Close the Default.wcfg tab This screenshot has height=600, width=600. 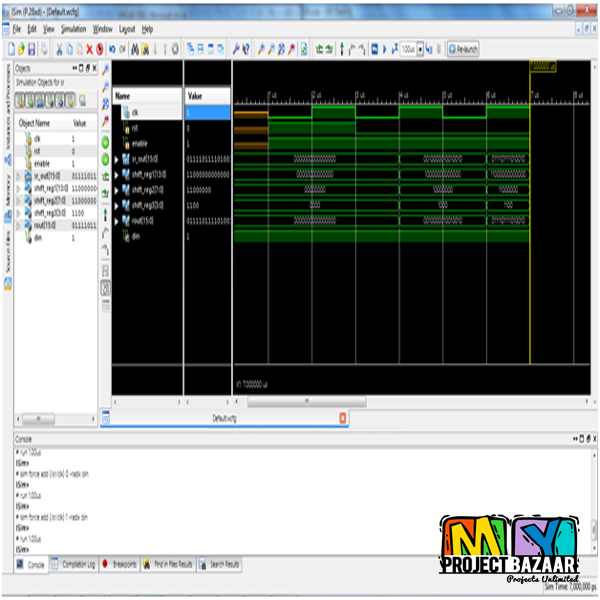coord(342,417)
